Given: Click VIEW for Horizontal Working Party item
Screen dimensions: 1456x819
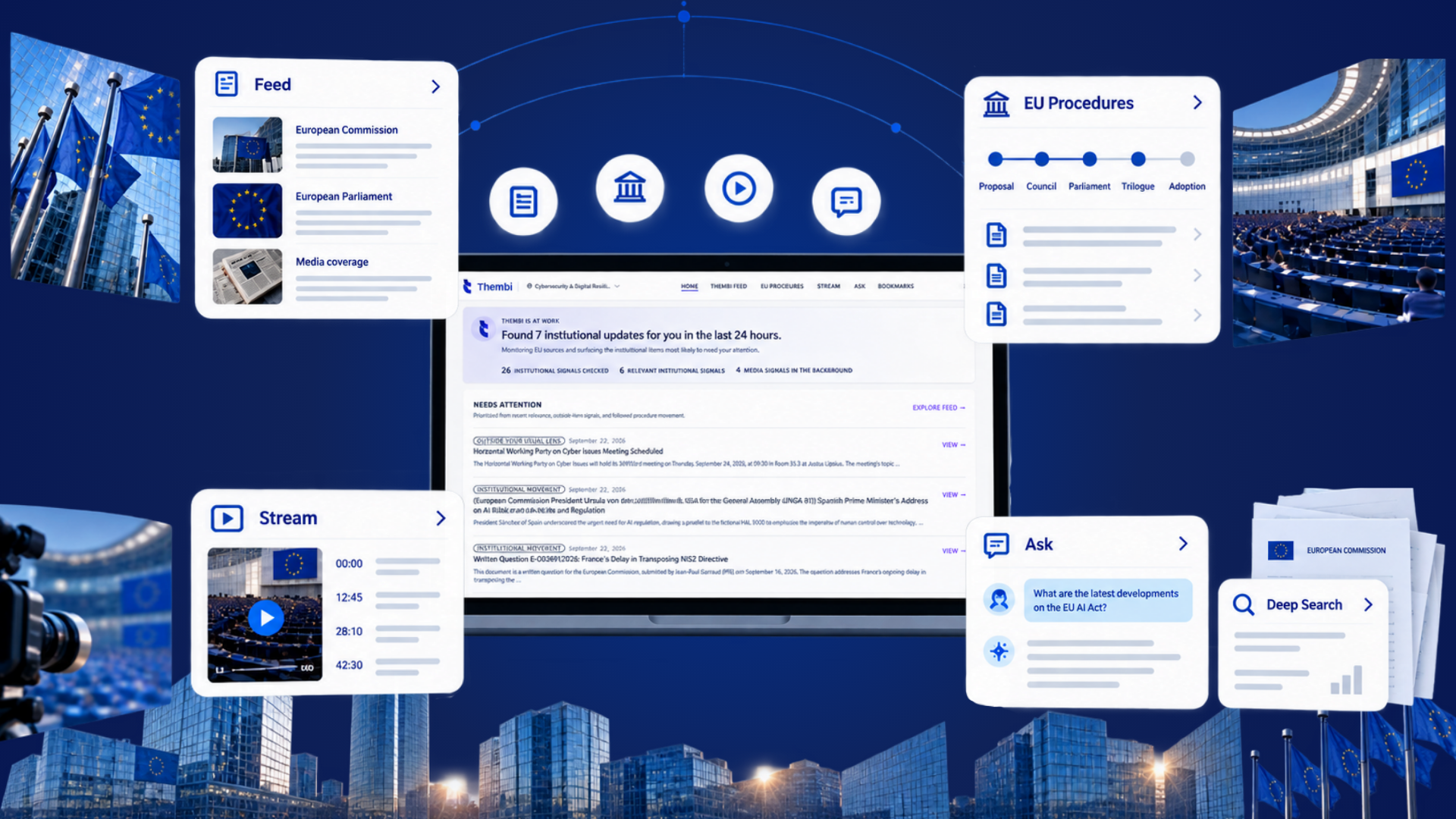Looking at the screenshot, I should click(953, 444).
